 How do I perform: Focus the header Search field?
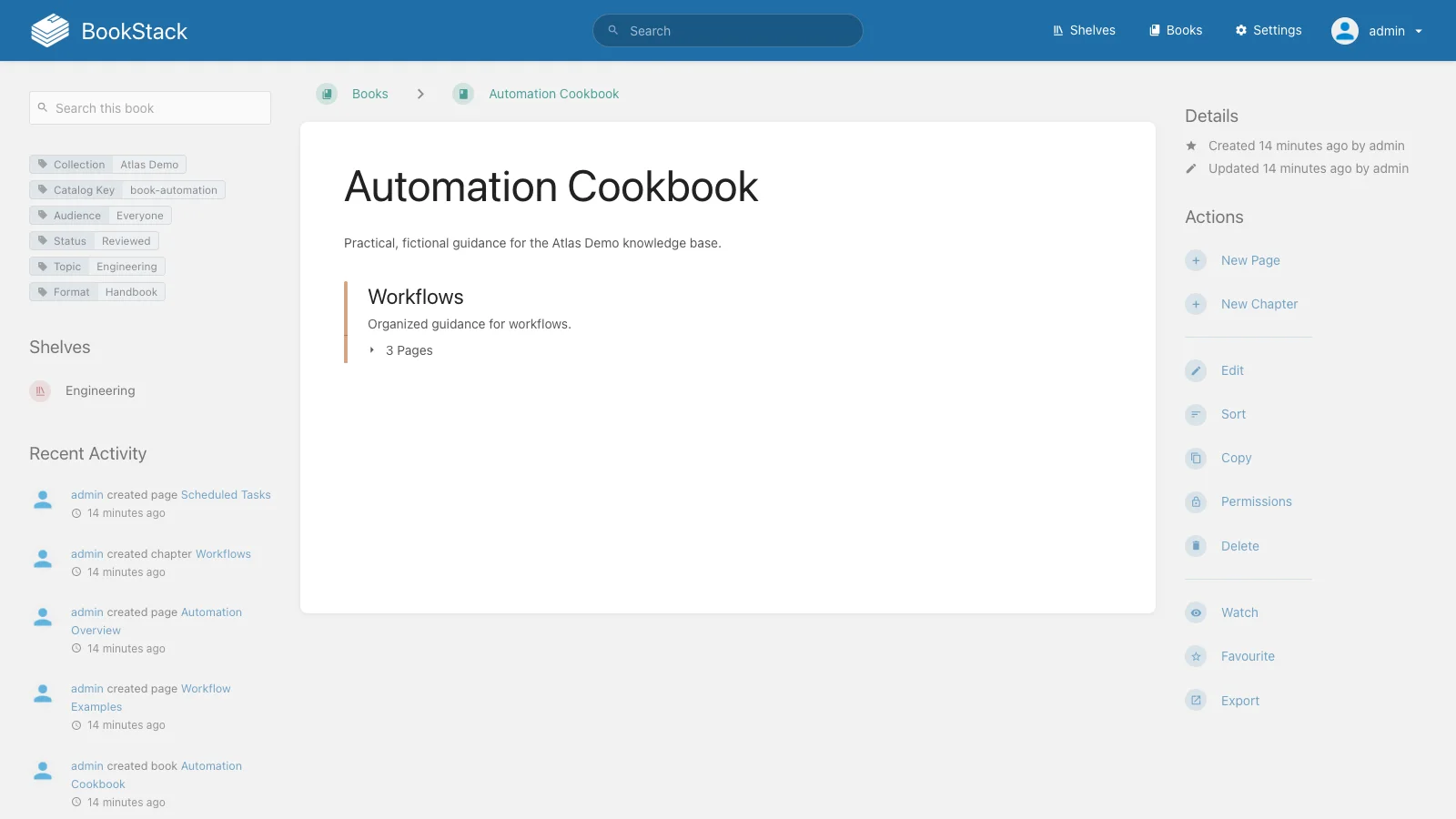[728, 30]
